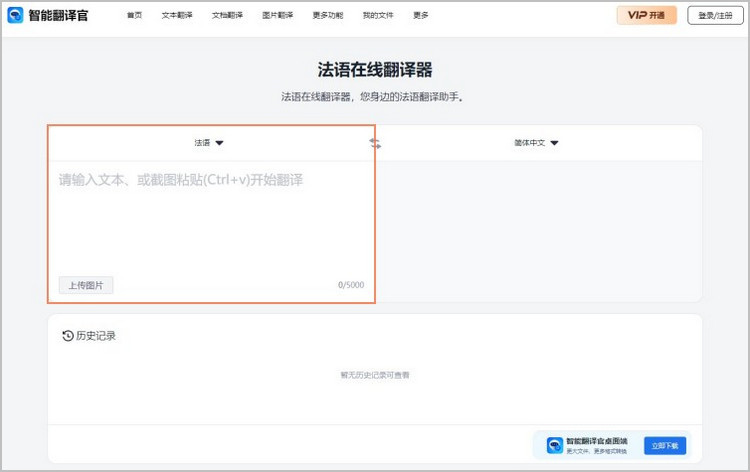Open the 更多功能 menu item
Viewport: 750px width, 472px height.
(x=328, y=15)
